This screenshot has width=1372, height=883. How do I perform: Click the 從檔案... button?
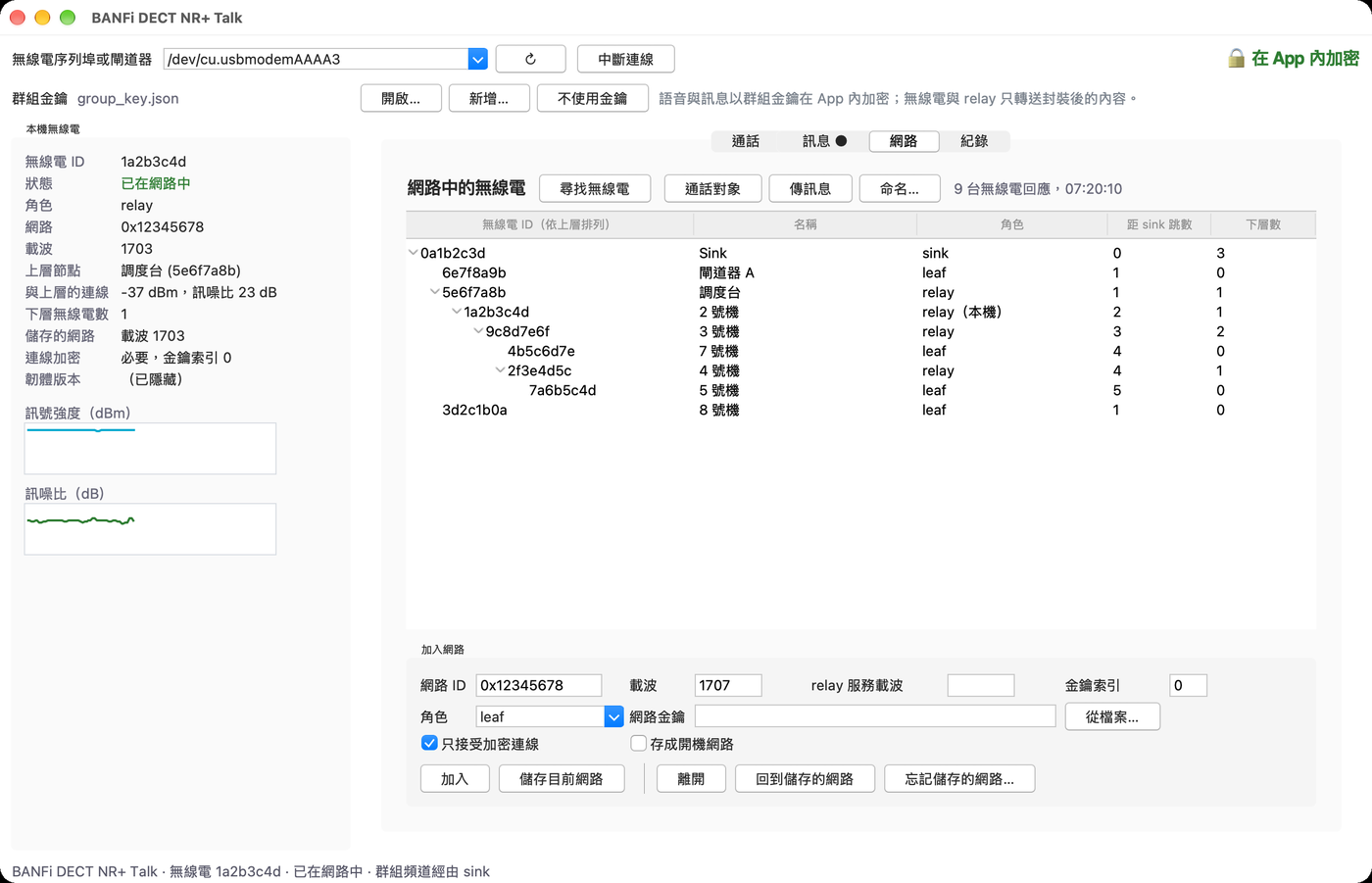point(1112,716)
